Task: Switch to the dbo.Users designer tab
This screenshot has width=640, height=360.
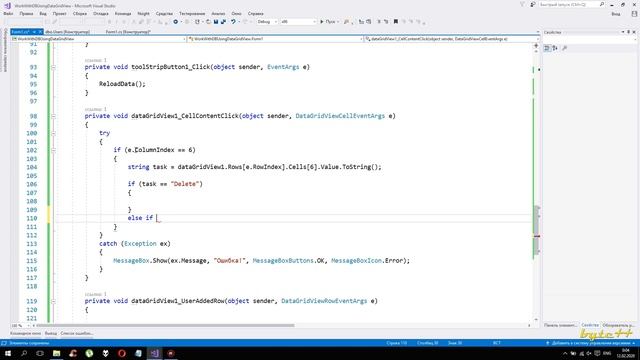Action: [68, 32]
